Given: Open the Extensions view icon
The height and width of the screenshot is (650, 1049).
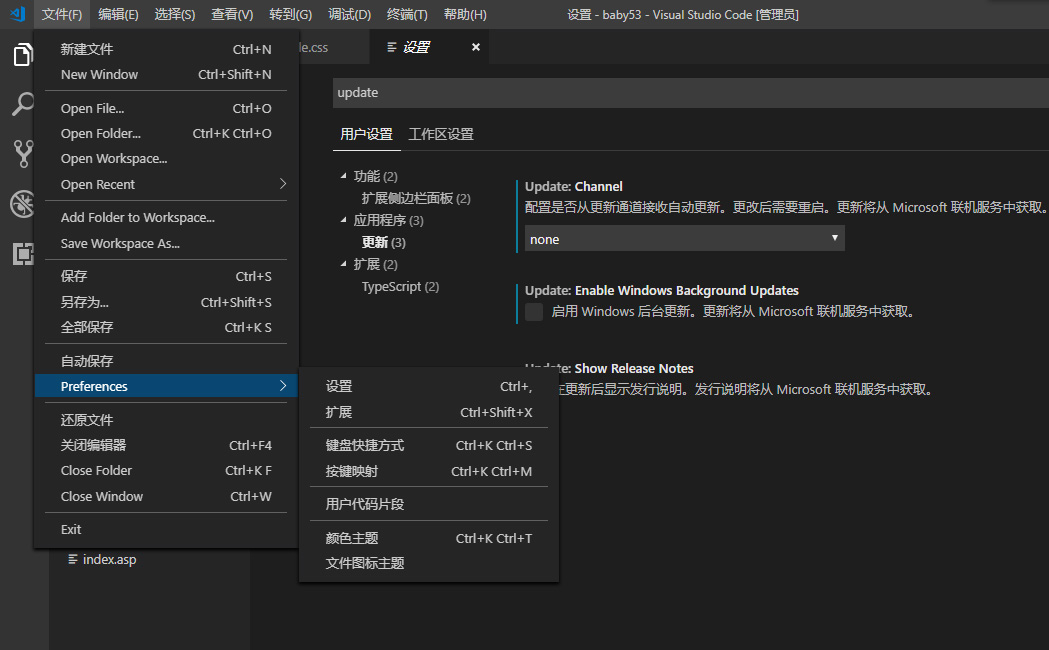Looking at the screenshot, I should pos(23,253).
